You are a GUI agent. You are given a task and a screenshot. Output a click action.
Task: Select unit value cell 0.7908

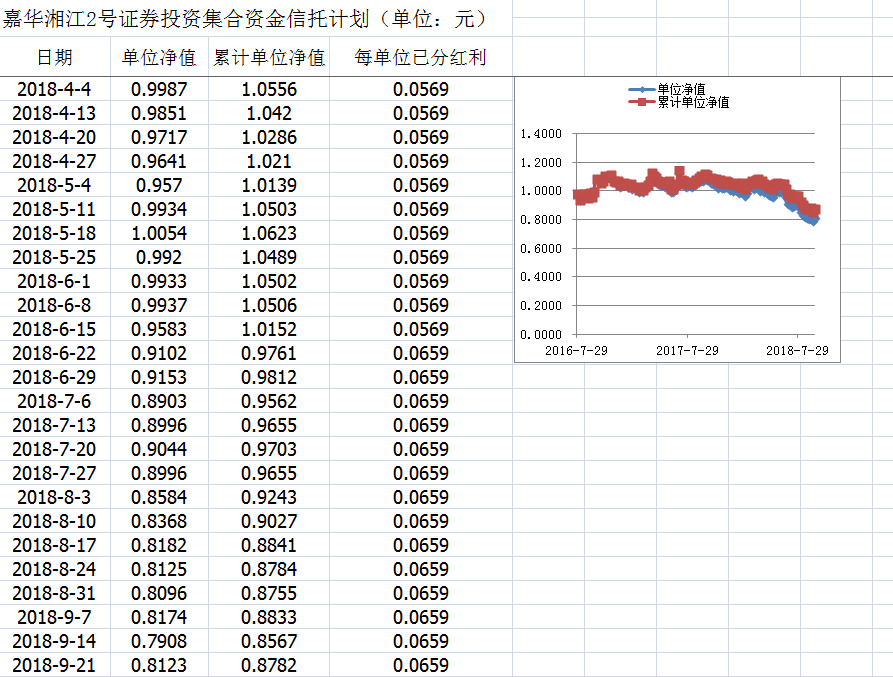[159, 641]
